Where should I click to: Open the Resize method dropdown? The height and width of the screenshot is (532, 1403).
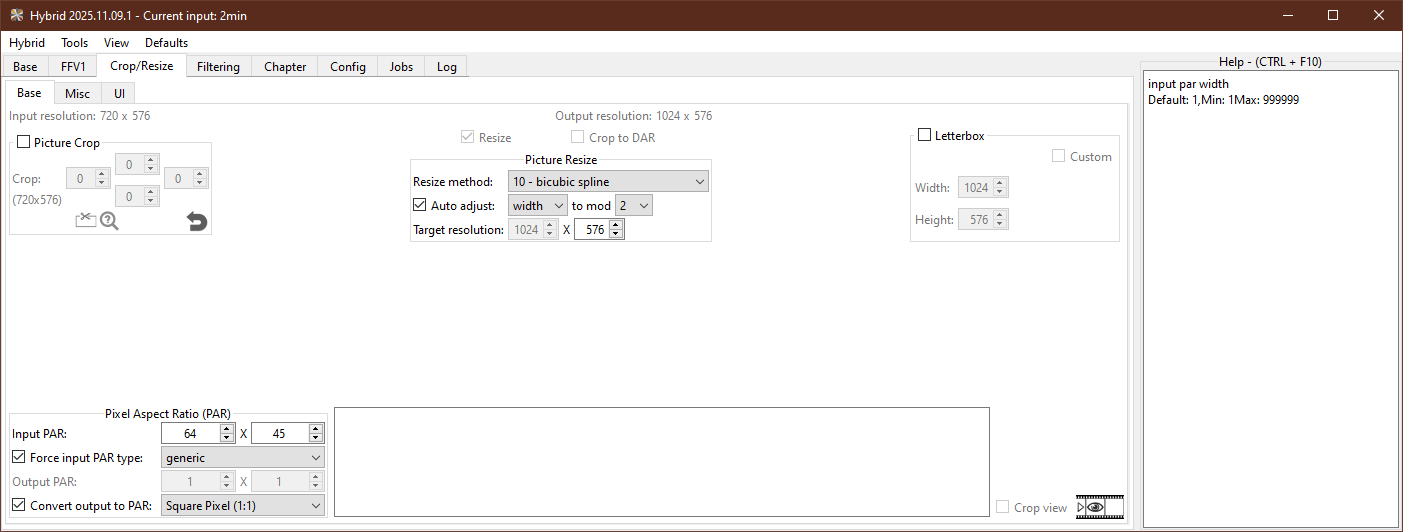point(610,182)
